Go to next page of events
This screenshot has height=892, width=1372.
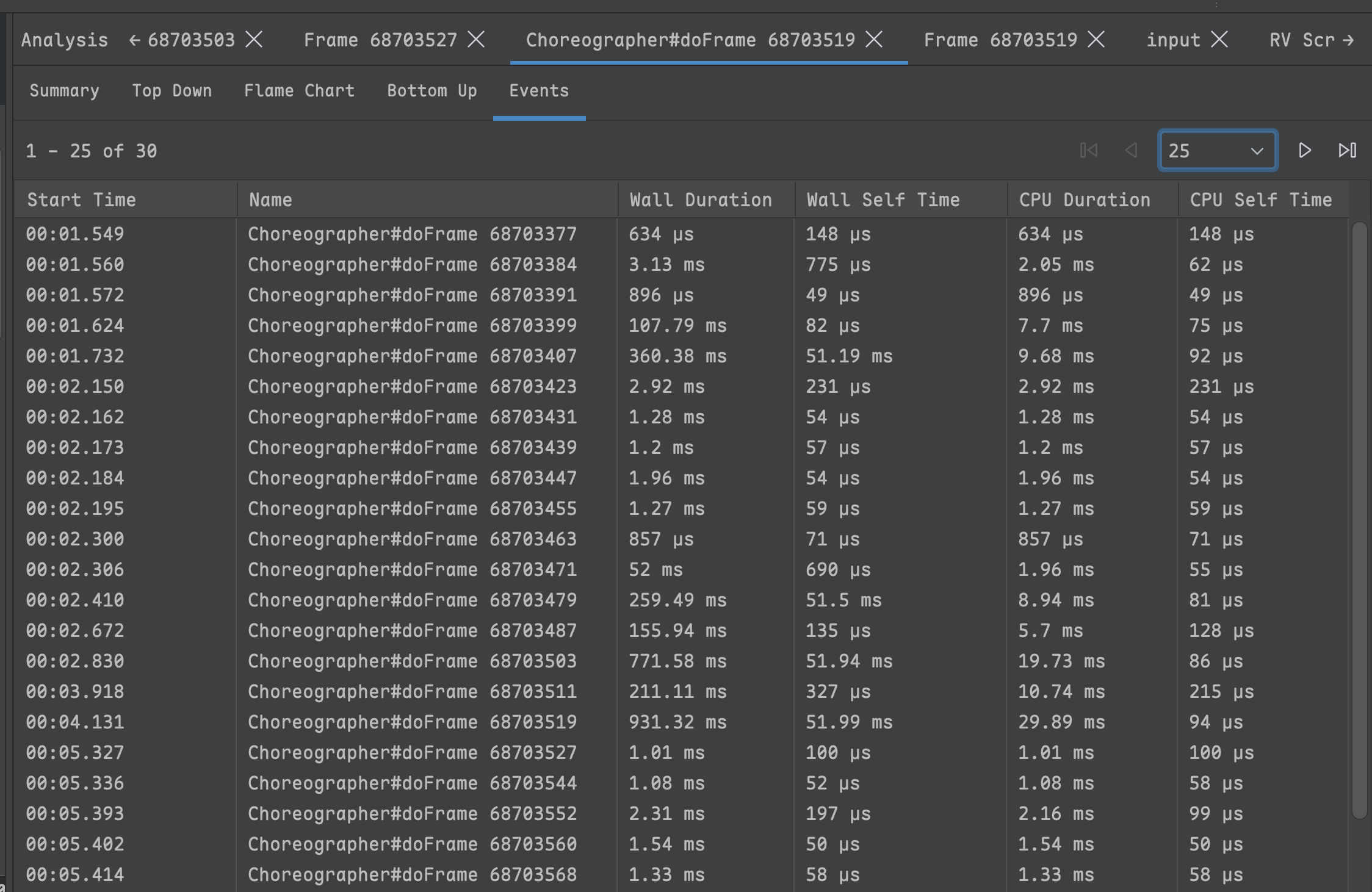1304,151
